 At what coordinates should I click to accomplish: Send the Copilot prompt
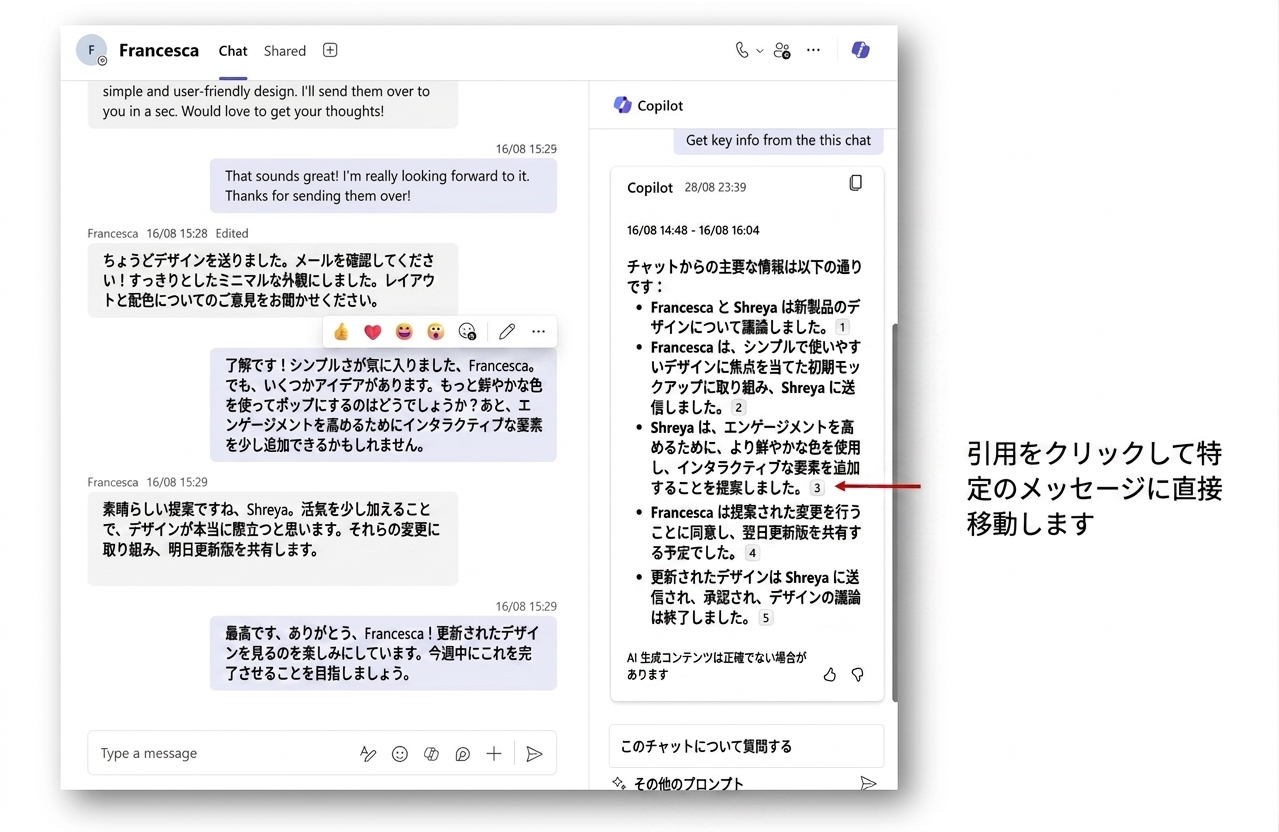click(868, 783)
